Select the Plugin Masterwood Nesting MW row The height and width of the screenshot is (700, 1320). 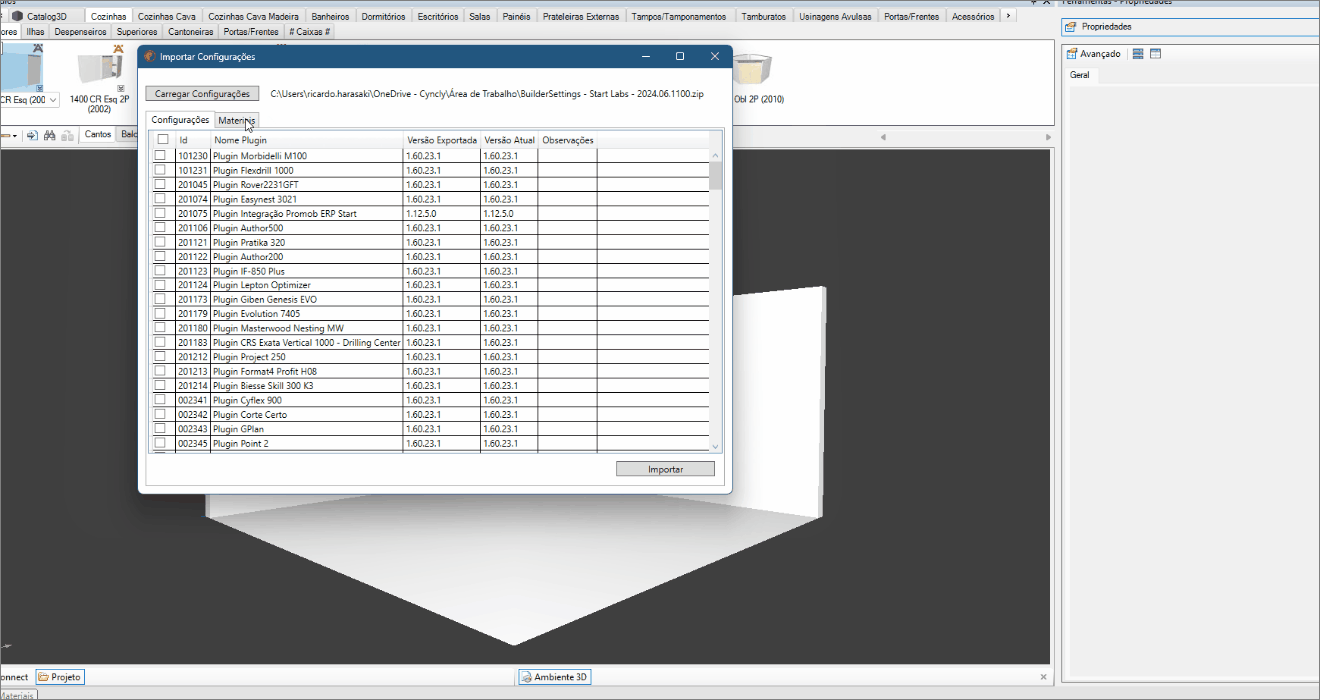tap(432, 328)
